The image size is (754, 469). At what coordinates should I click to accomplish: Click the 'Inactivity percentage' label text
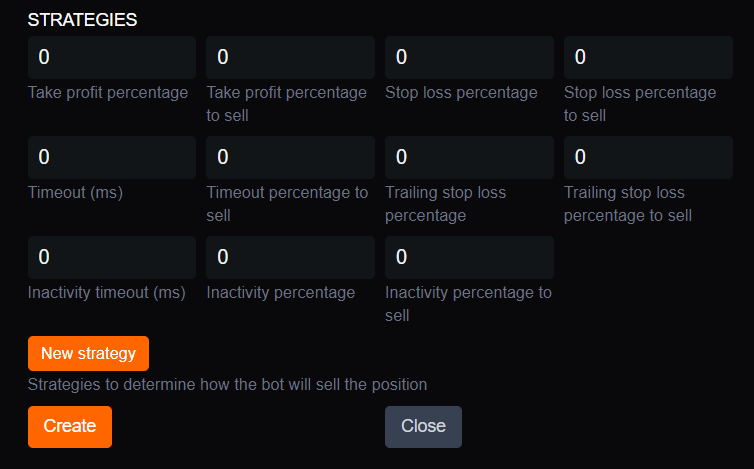(281, 292)
